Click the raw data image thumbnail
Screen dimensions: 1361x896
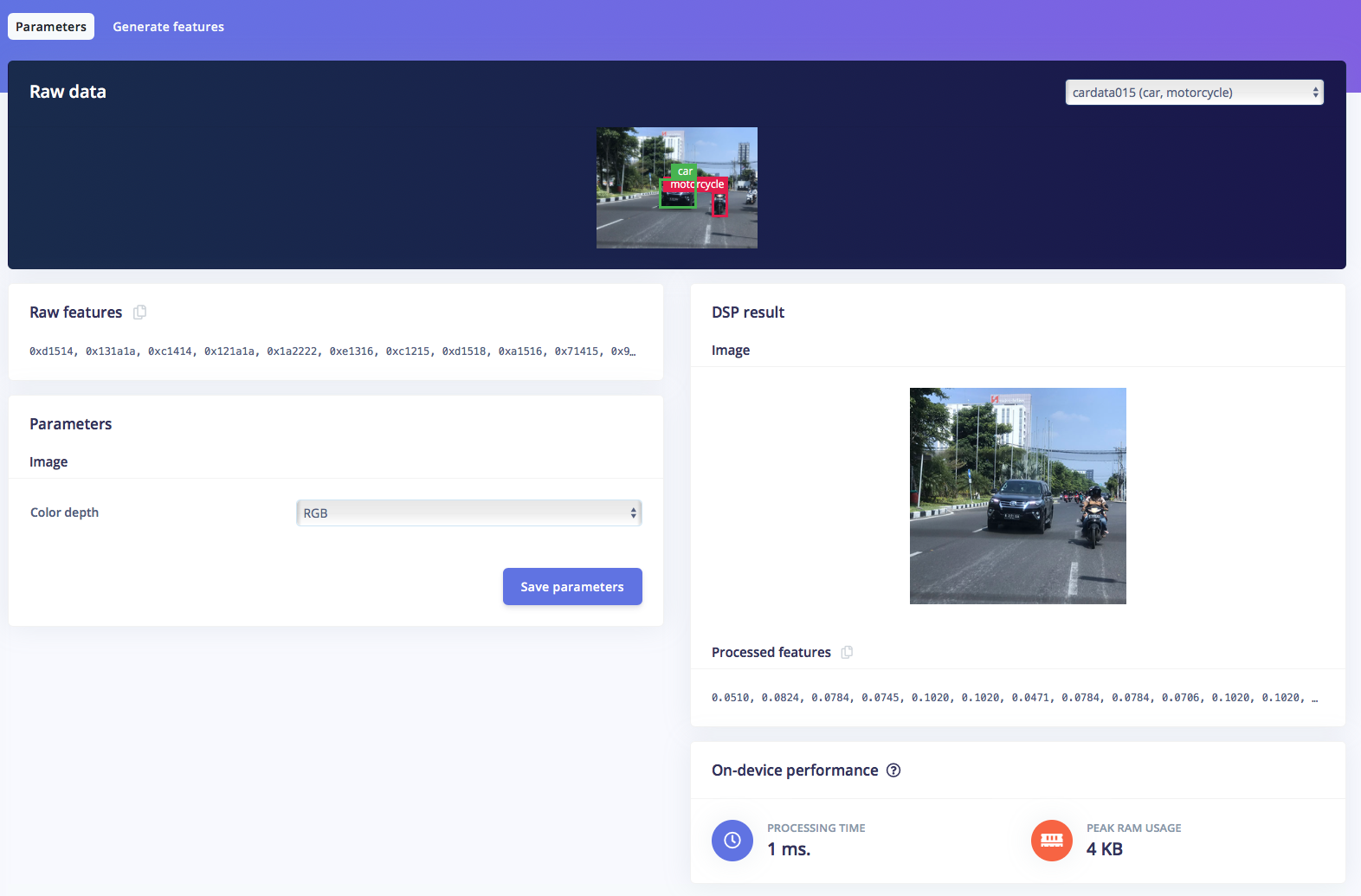[x=632, y=225]
